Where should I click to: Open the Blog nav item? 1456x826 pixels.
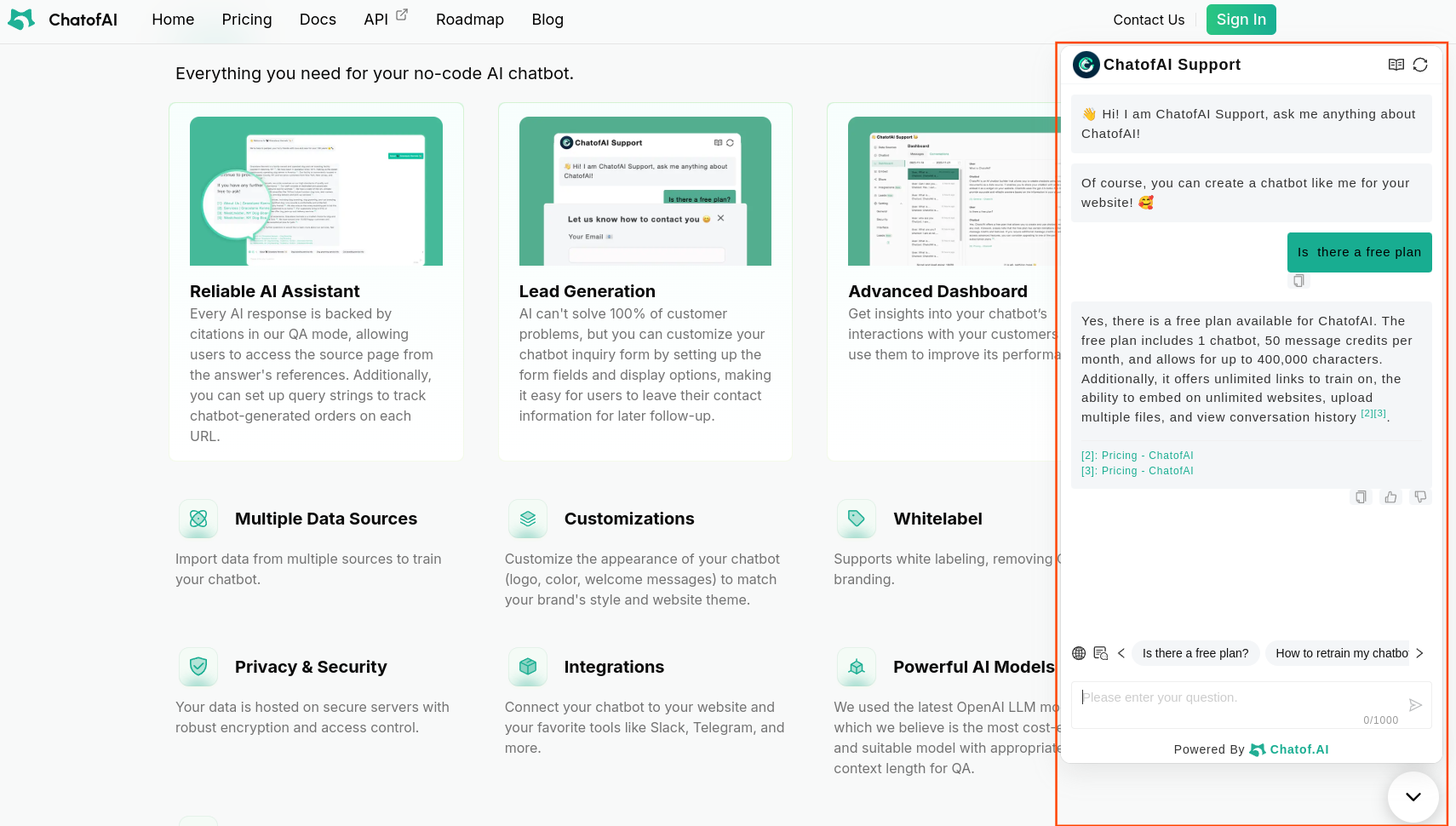[x=547, y=20]
